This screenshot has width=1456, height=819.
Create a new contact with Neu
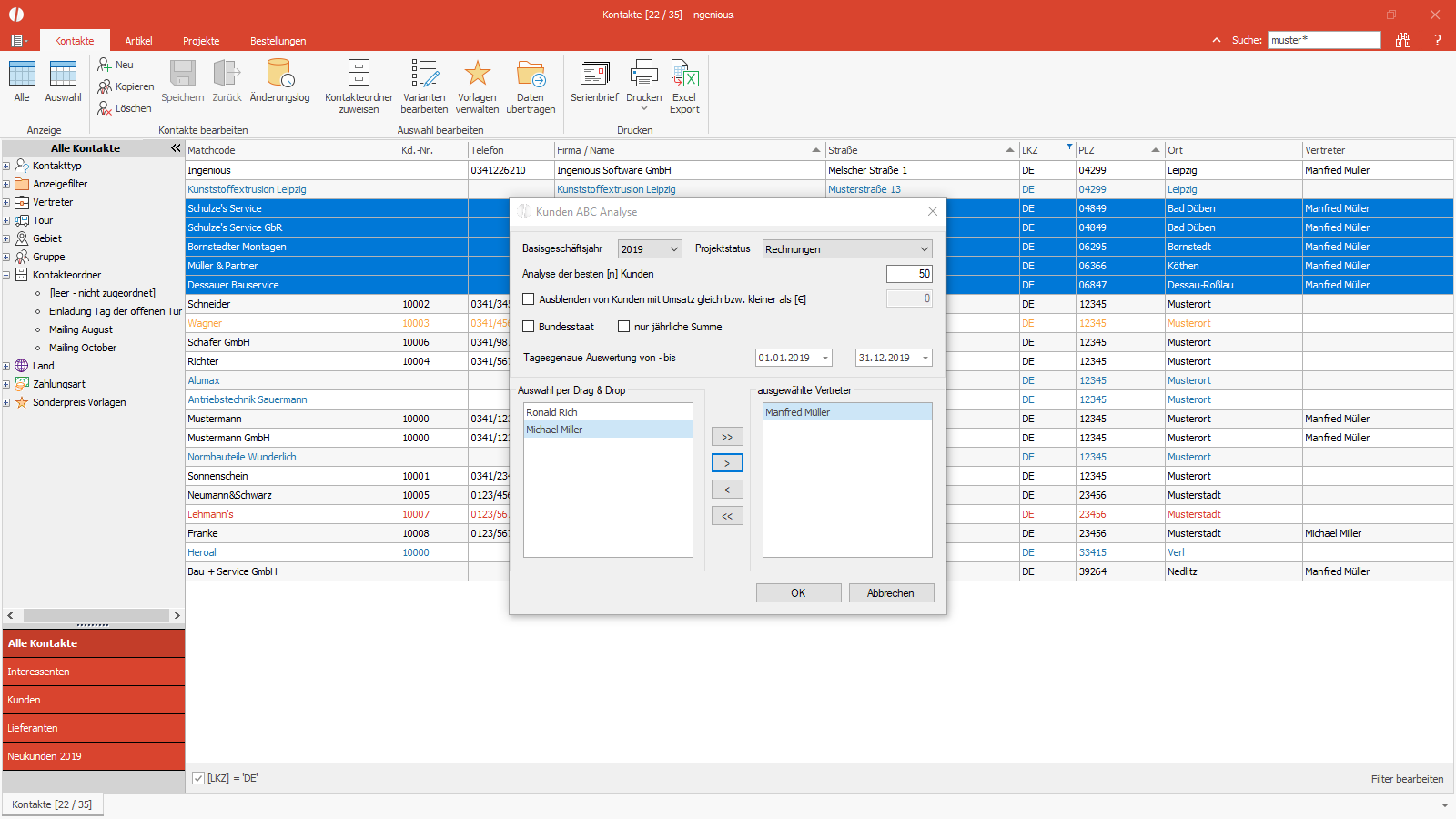pyautogui.click(x=116, y=65)
